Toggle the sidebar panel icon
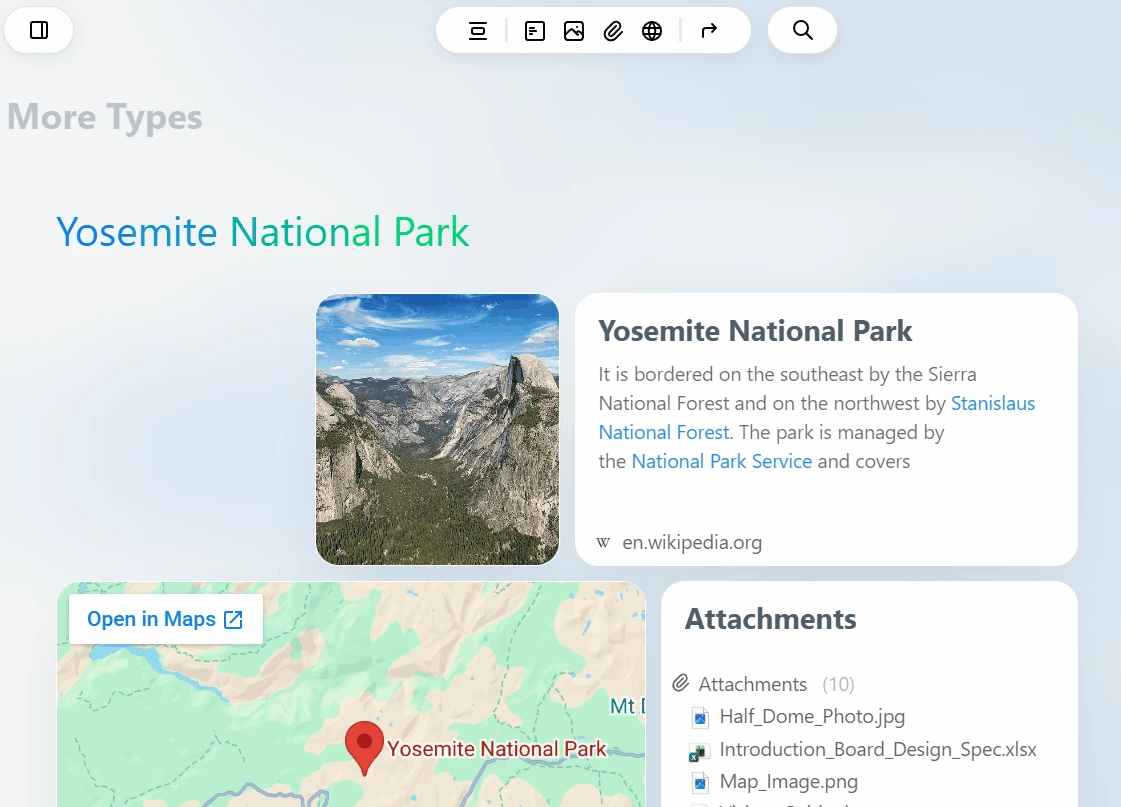 [39, 30]
